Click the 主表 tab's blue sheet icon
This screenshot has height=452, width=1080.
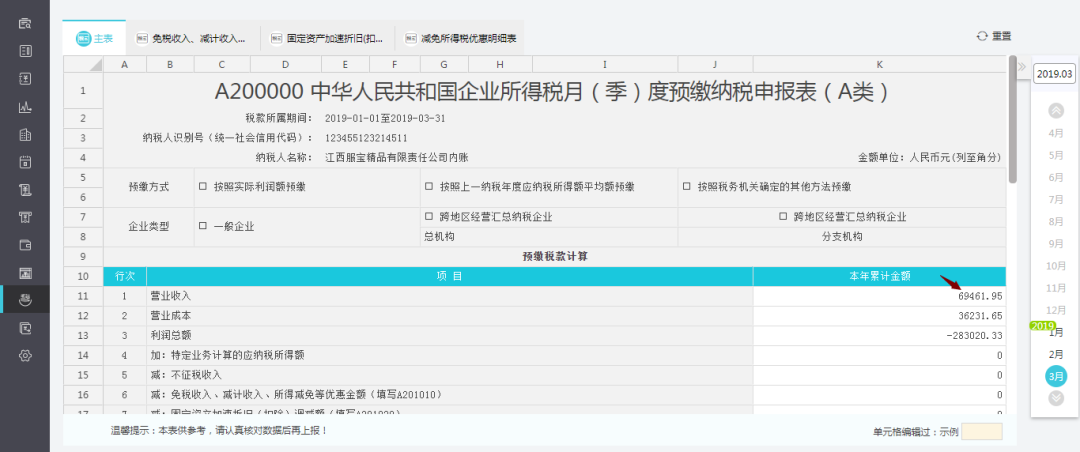pyautogui.click(x=83, y=39)
